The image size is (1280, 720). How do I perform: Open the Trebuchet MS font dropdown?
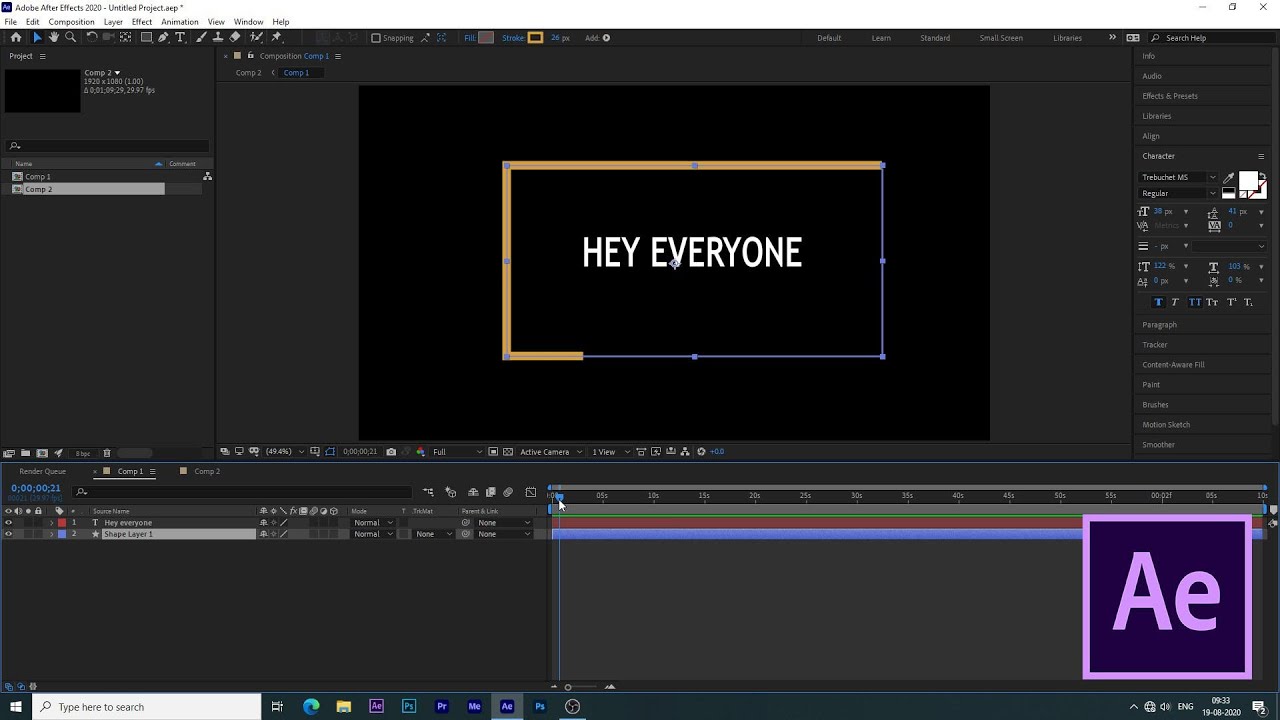(1178, 177)
